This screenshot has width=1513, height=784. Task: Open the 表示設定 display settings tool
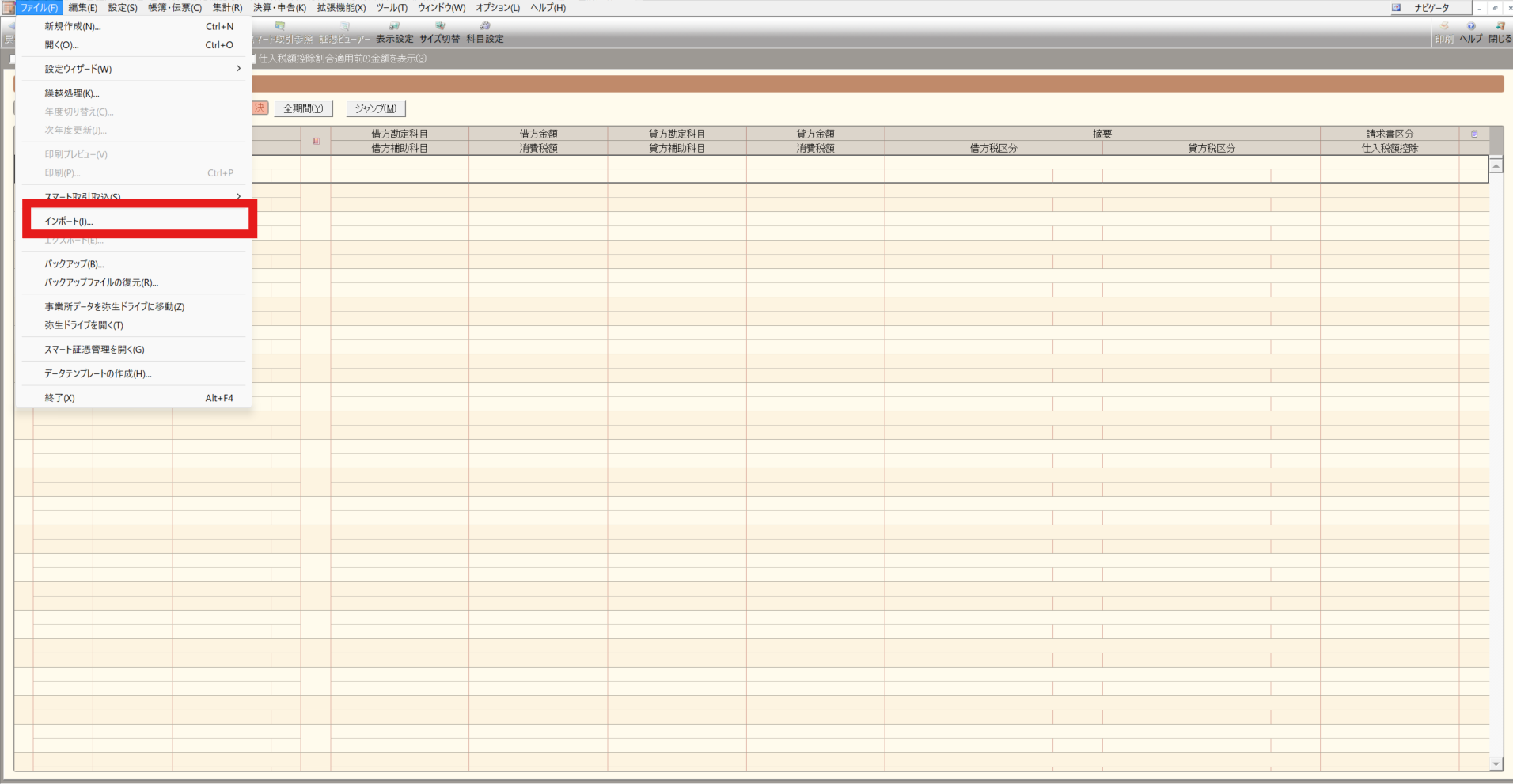point(394,32)
